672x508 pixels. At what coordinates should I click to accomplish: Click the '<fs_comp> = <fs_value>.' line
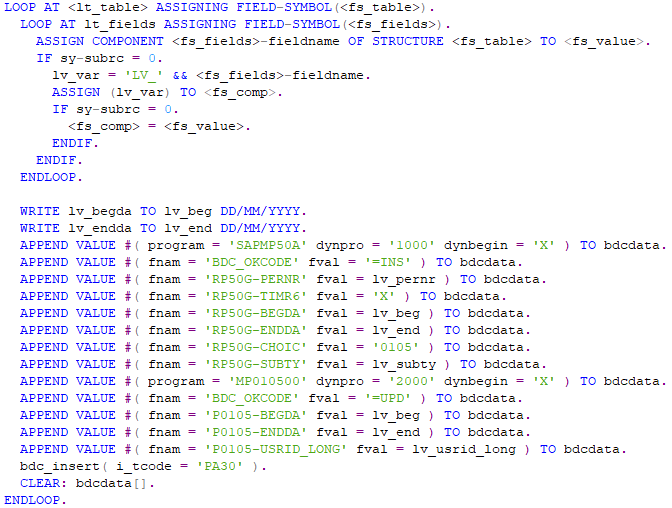coord(159,127)
